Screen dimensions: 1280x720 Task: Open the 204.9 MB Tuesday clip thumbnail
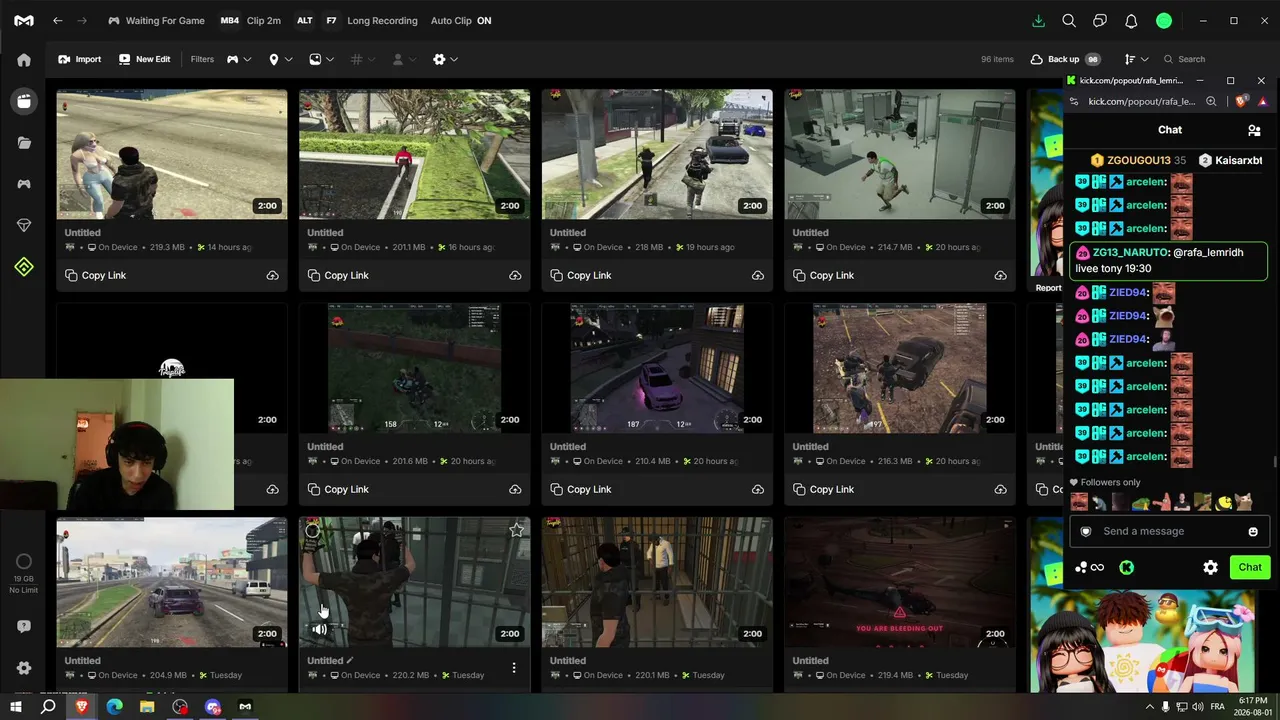click(172, 582)
